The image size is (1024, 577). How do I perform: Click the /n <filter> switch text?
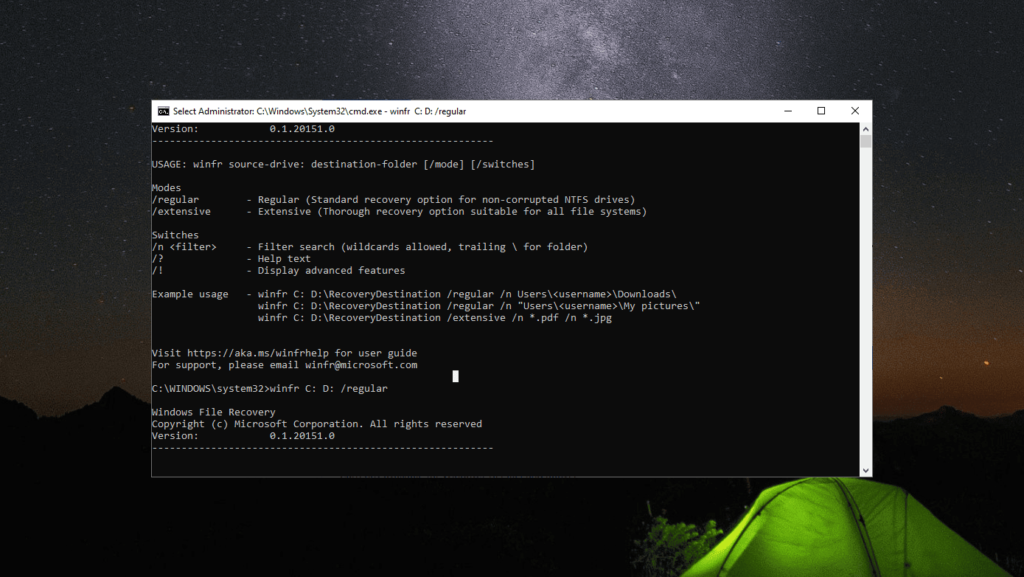click(x=185, y=247)
